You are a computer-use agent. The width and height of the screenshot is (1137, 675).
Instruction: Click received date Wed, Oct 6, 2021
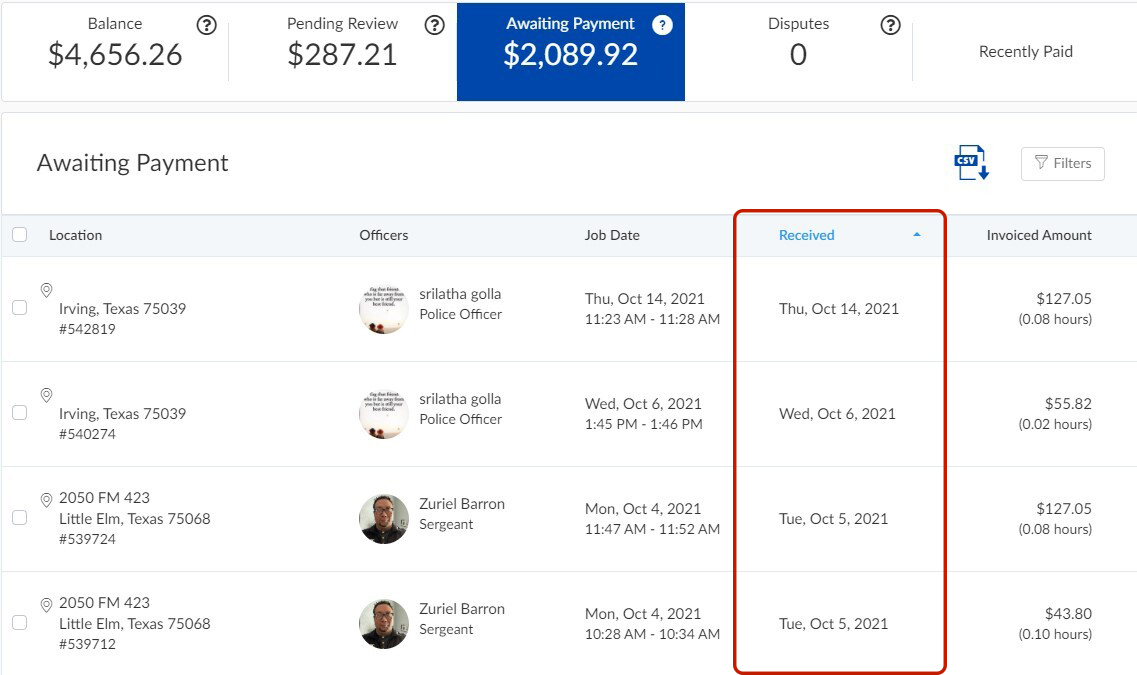pyautogui.click(x=837, y=414)
